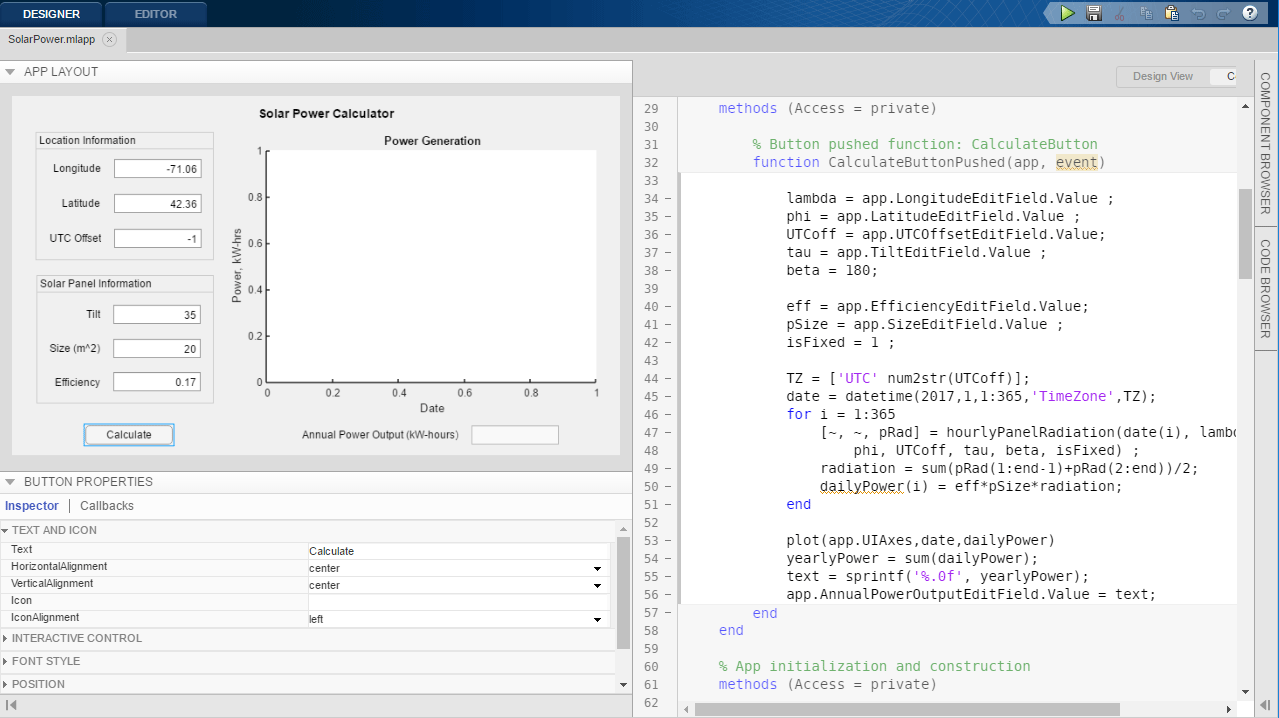Click the Cut scissors icon

pos(1120,13)
